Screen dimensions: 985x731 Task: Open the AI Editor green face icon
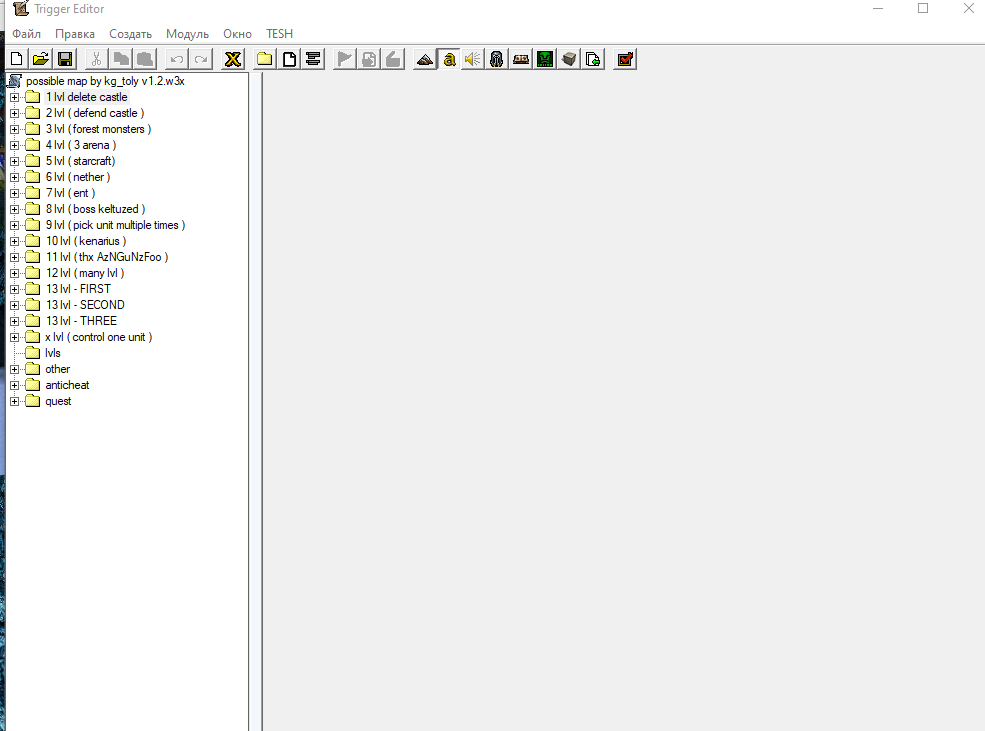click(x=545, y=59)
